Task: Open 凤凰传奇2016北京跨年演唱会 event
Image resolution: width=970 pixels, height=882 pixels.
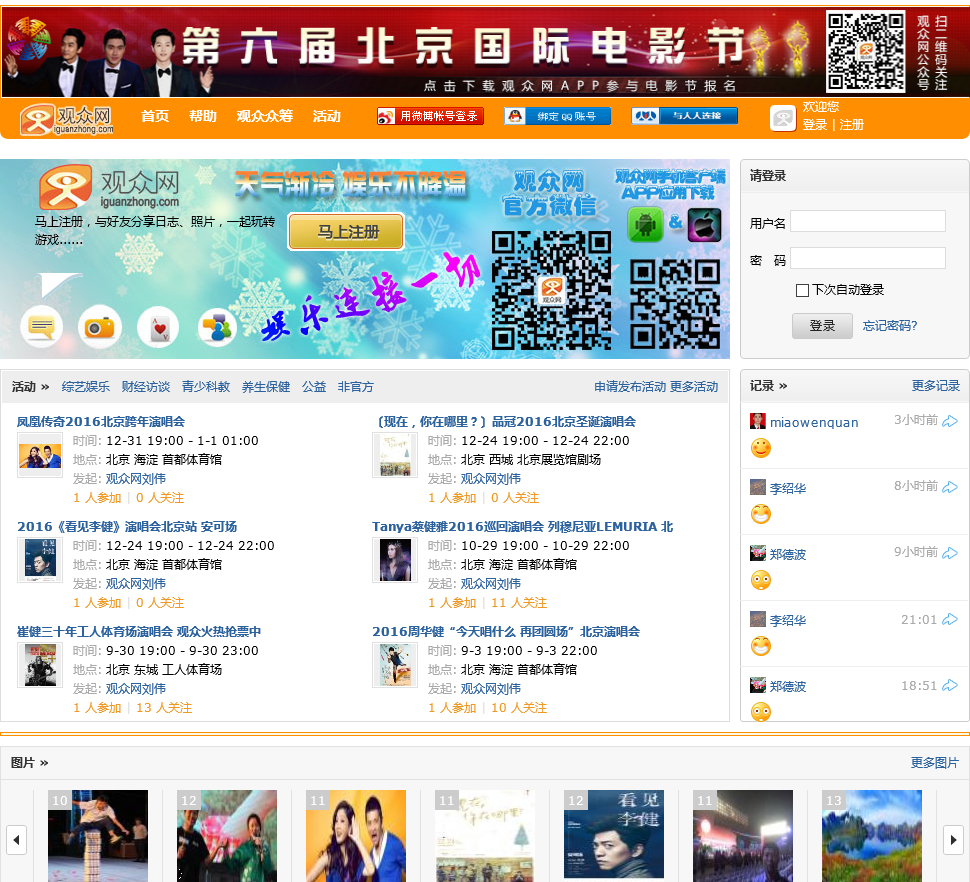Action: coord(101,422)
